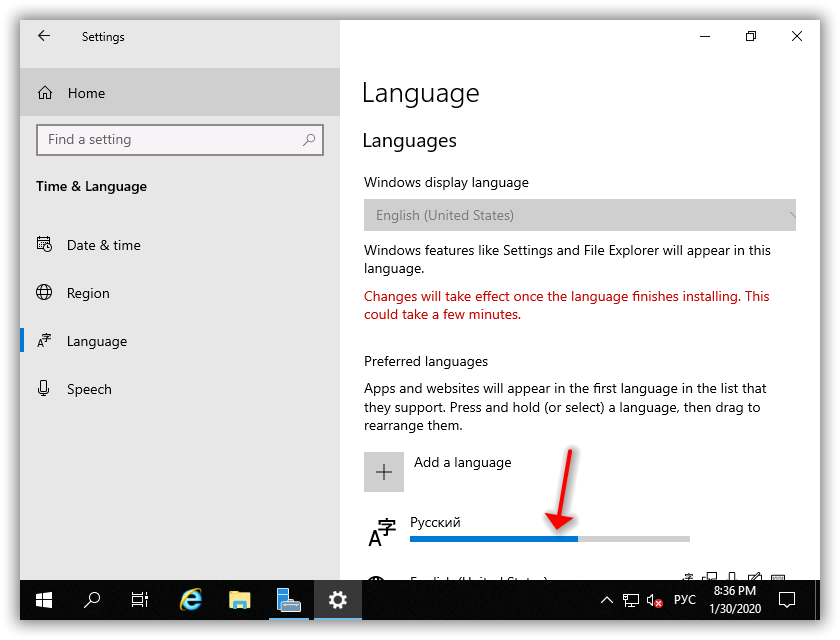
Task: Click the Add a language label
Action: (x=462, y=462)
